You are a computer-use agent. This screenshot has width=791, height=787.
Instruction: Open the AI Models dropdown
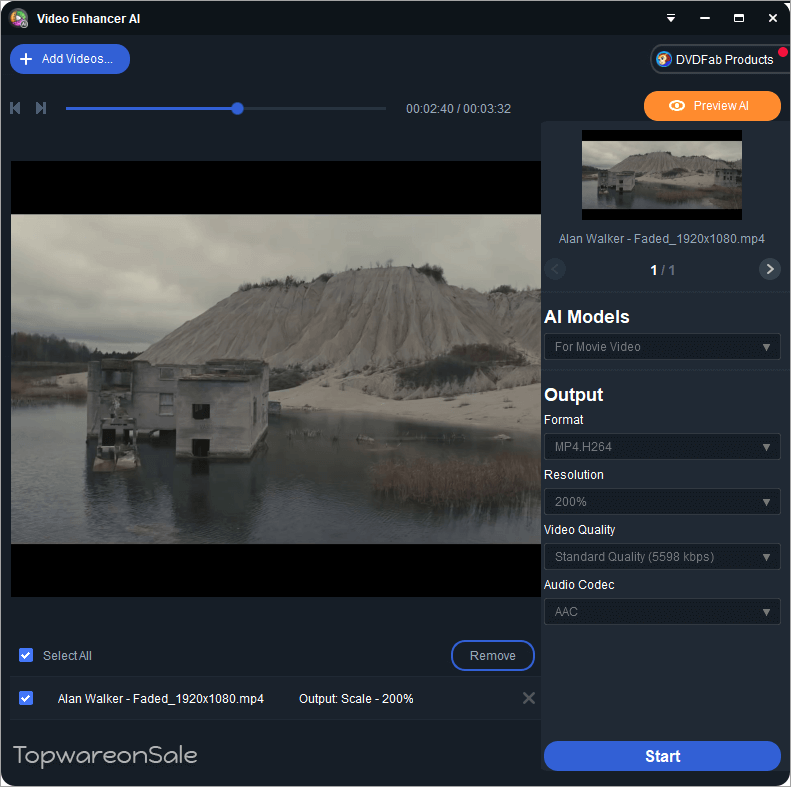662,347
